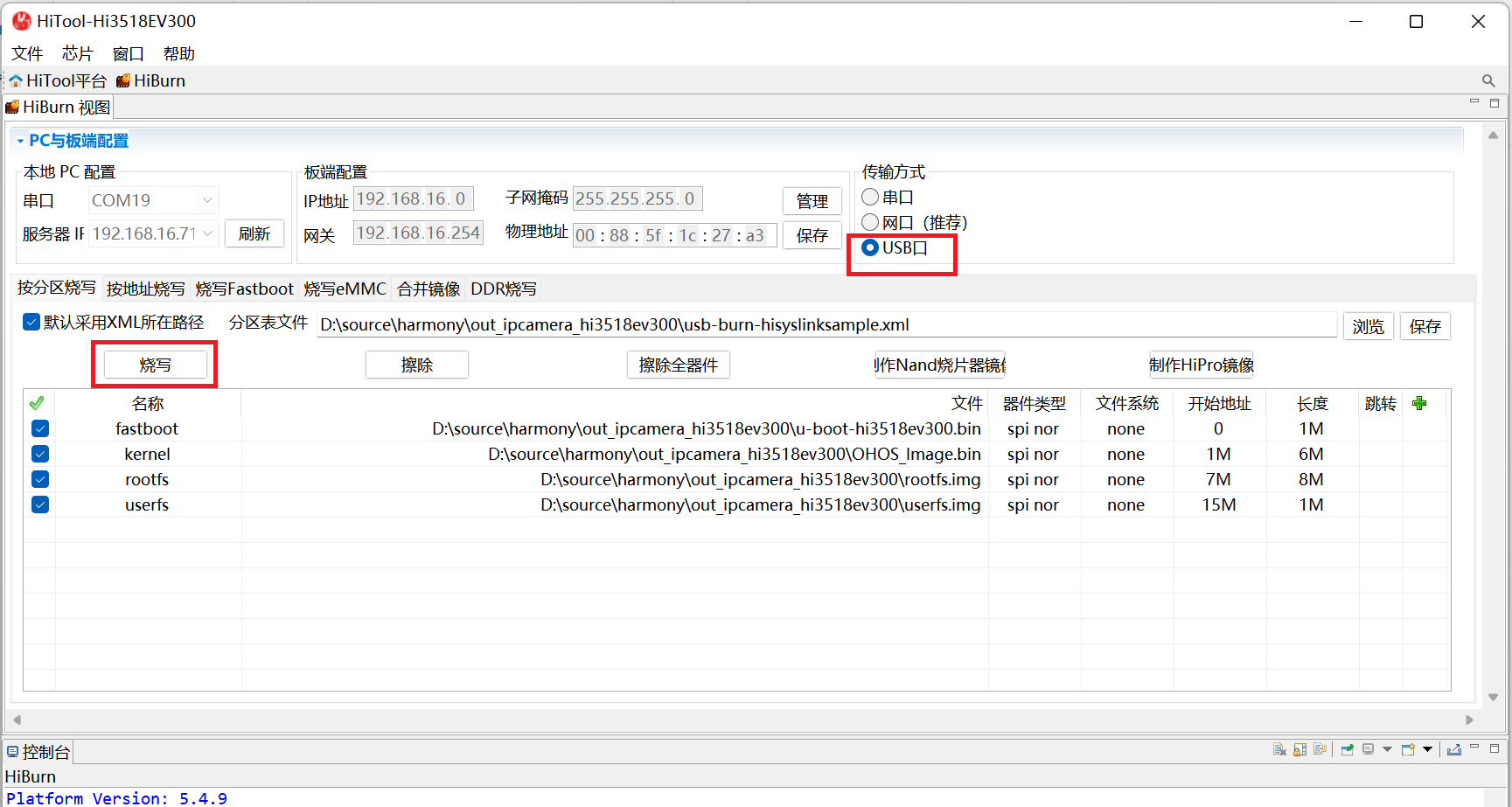Toggle the console Scroll Lock icon

point(1299,749)
